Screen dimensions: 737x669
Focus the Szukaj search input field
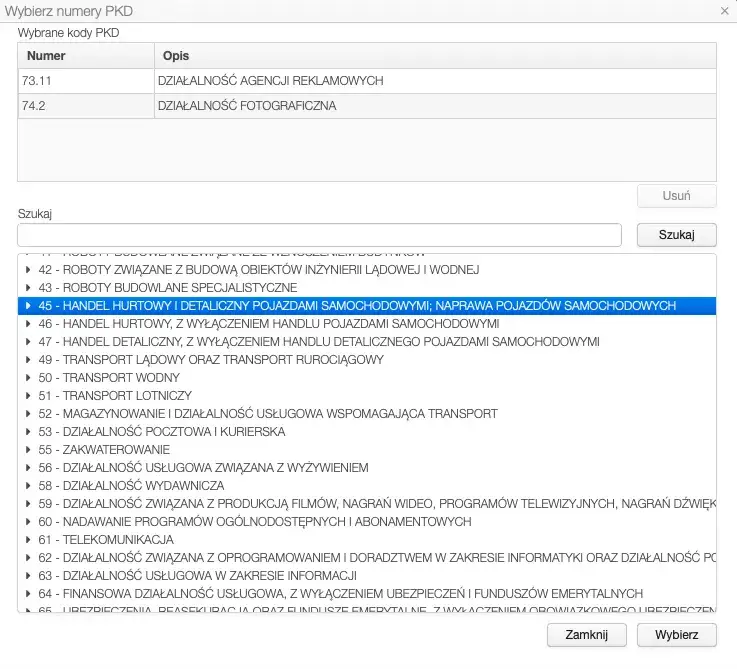(x=320, y=234)
